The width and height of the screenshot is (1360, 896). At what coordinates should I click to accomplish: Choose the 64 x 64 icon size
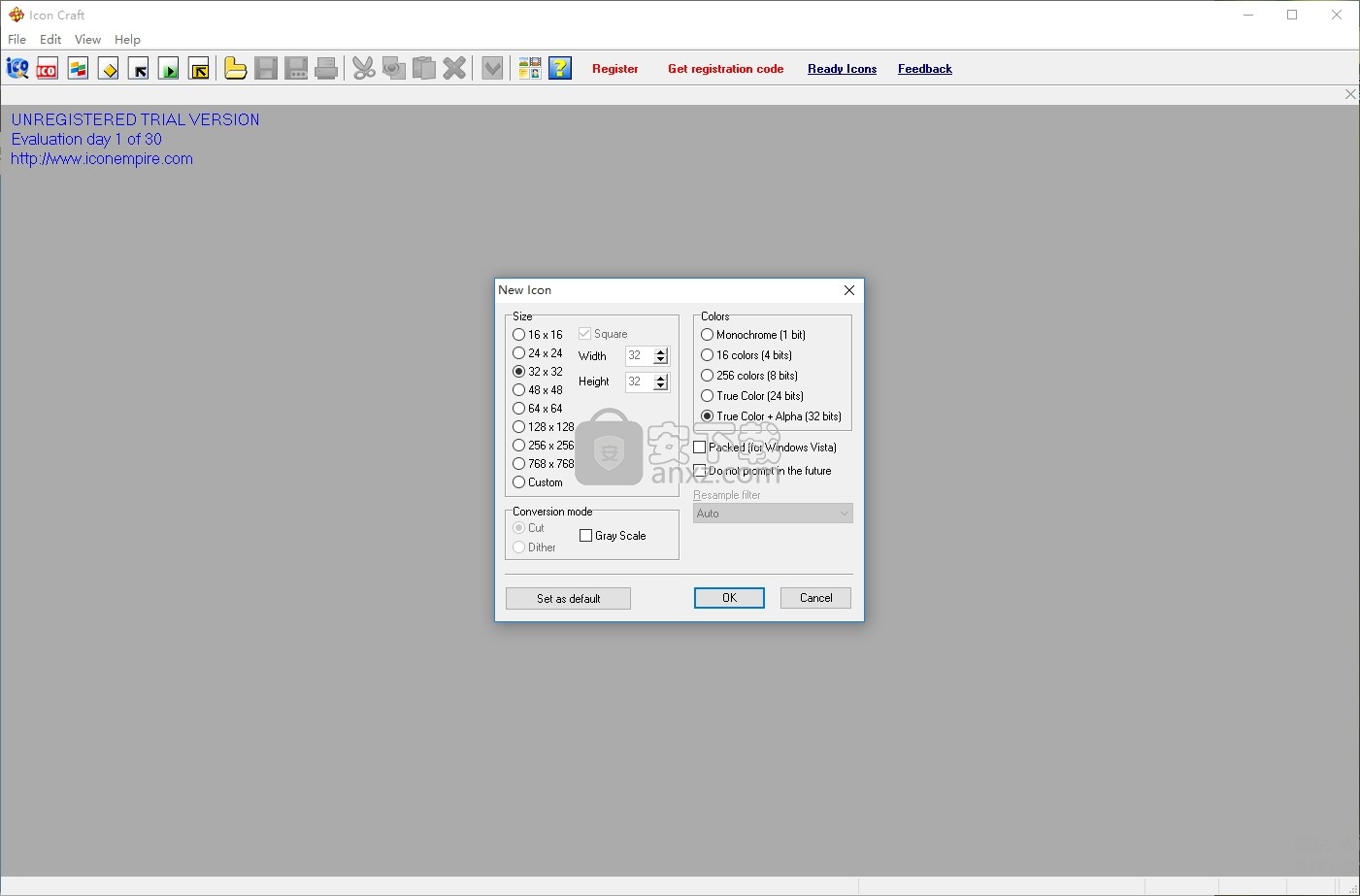538,409
